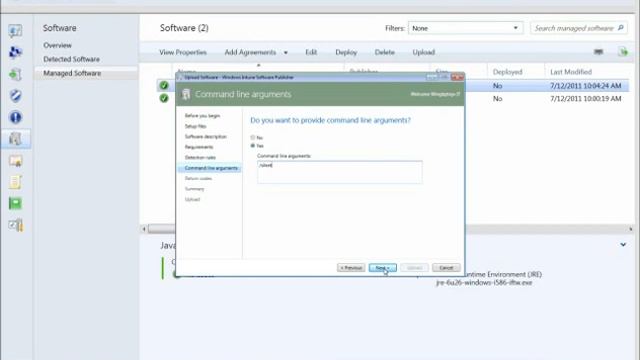Open Overview in the Software navigation
The width and height of the screenshot is (640, 360).
57,45
